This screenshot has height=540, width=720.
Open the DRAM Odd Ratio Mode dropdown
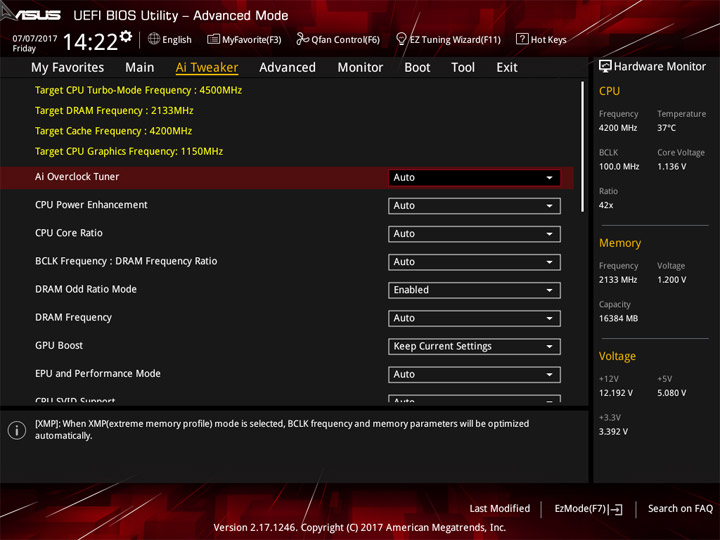(474, 290)
